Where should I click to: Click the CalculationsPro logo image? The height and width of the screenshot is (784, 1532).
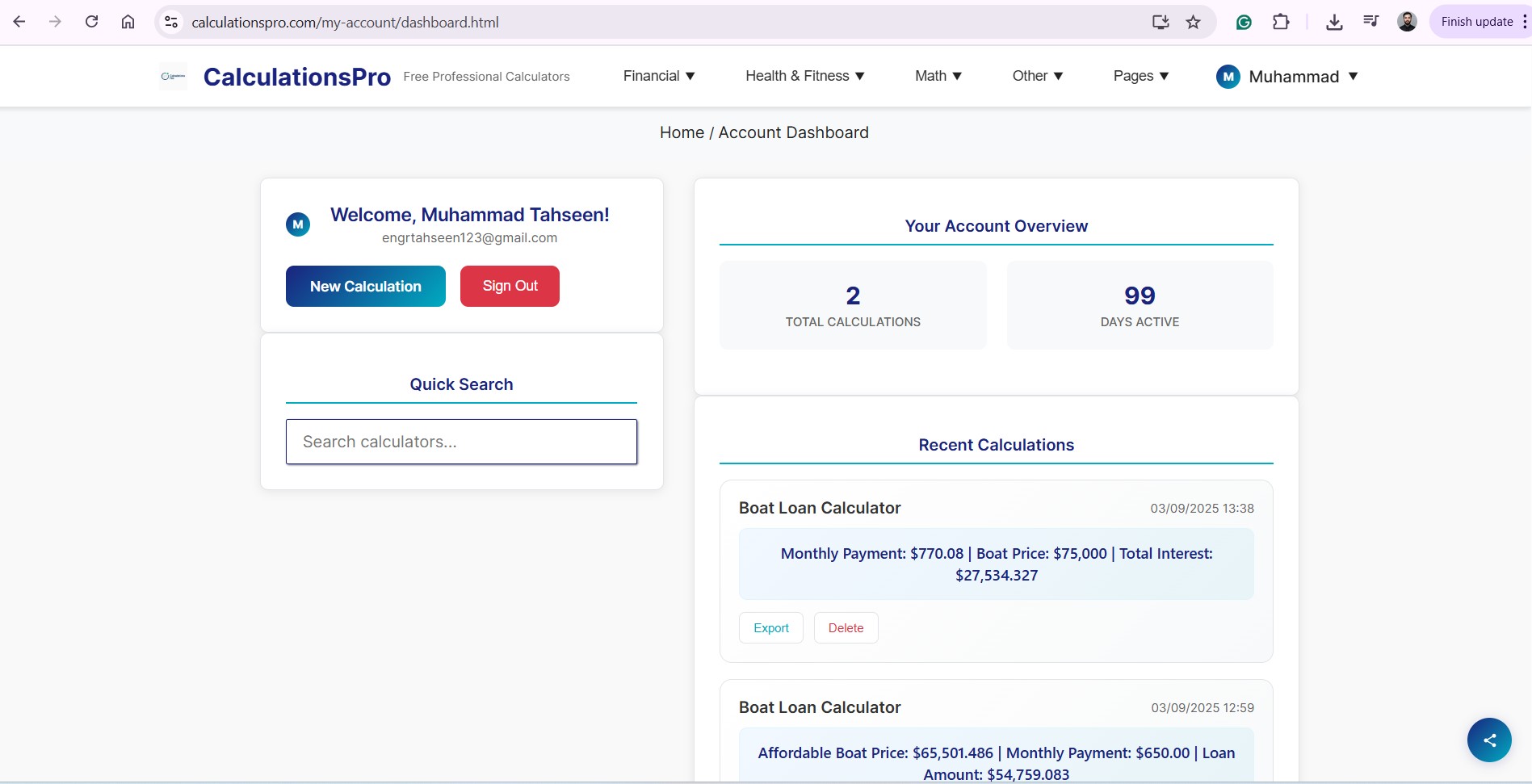(173, 77)
